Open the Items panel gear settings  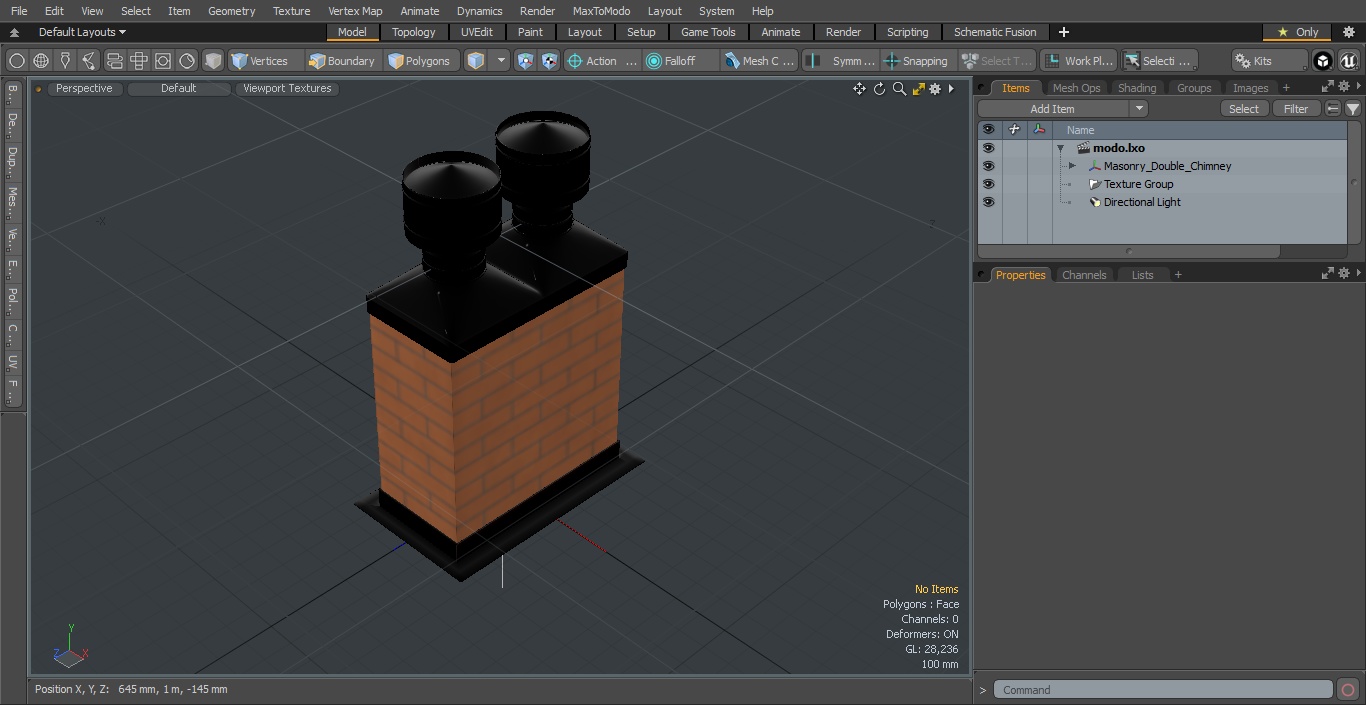[x=1344, y=88]
